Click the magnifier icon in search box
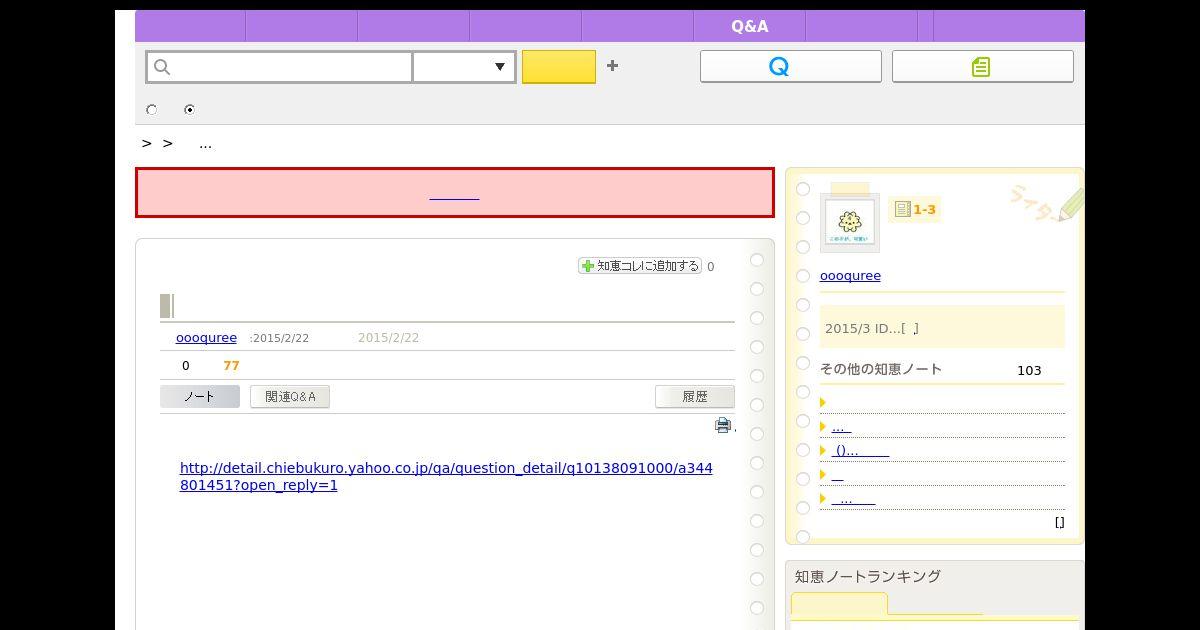The width and height of the screenshot is (1200, 630). tap(163, 67)
